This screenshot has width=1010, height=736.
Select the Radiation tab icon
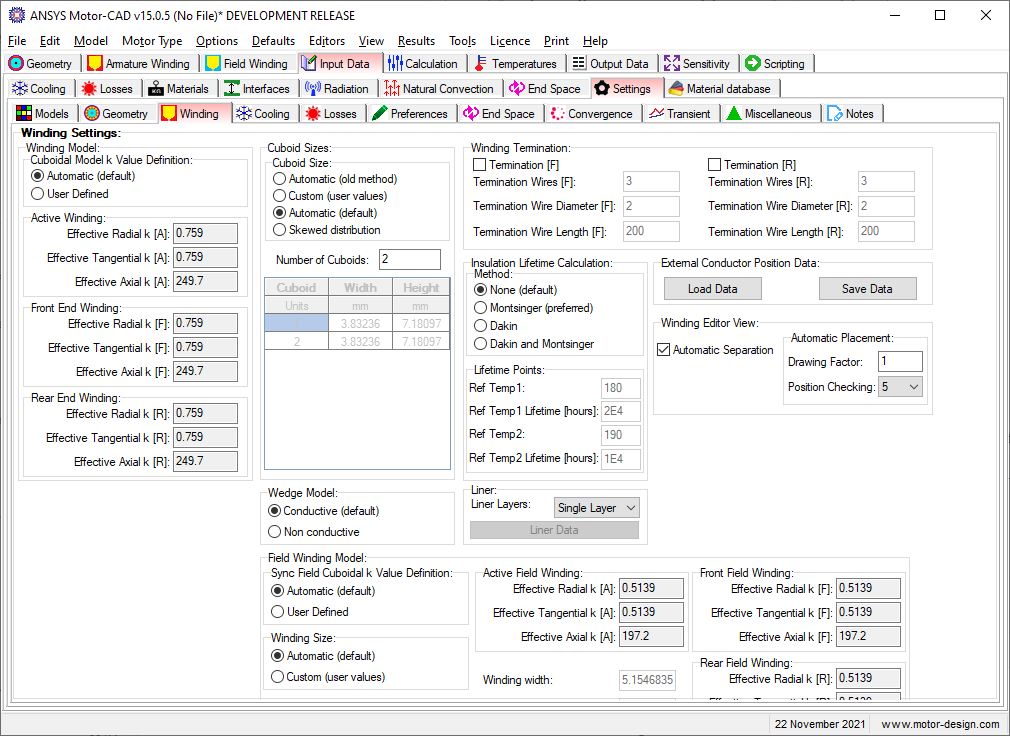pos(312,89)
